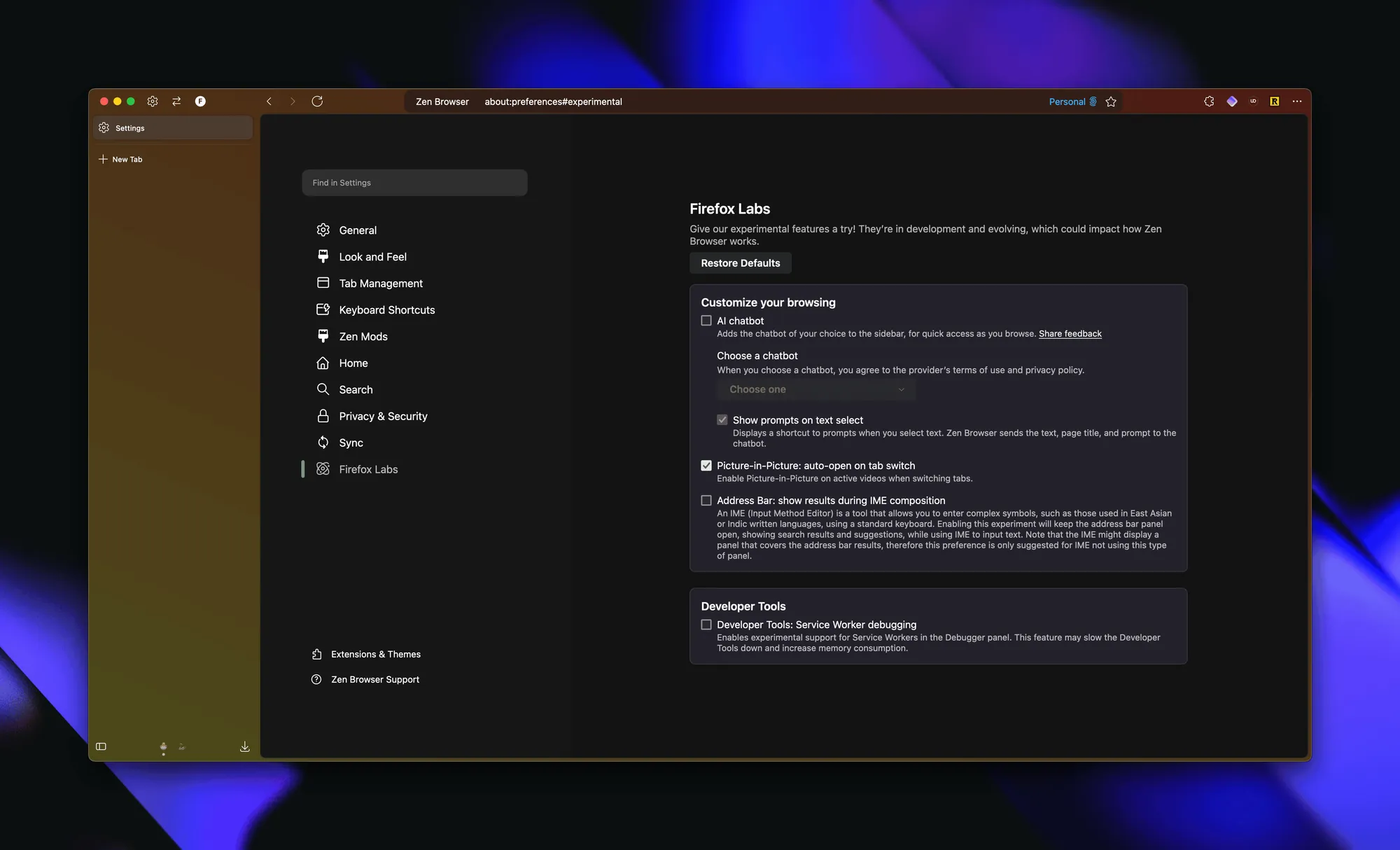Click inside the Find in Settings search field
The width and height of the screenshot is (1400, 850).
[414, 182]
